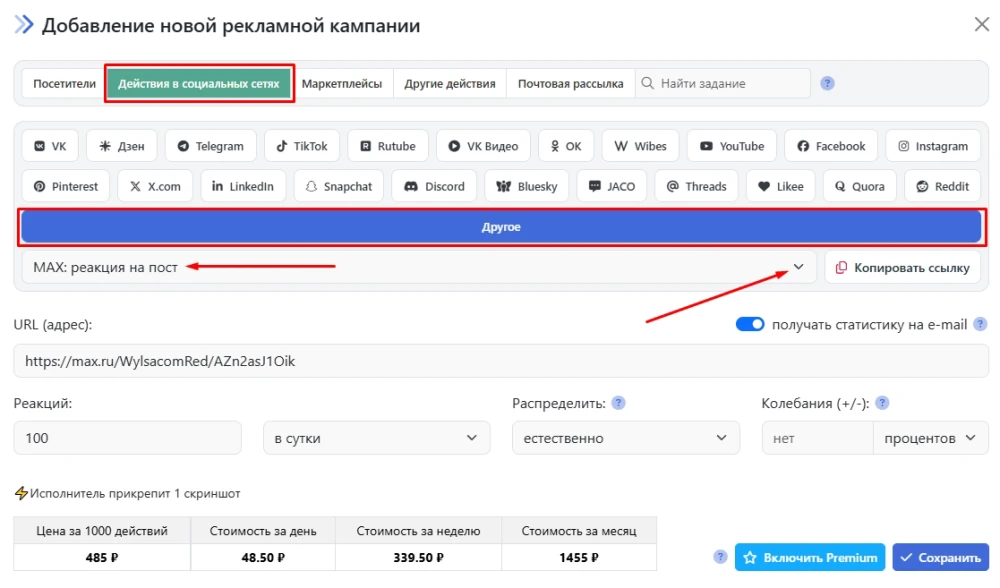Screen dimensions: 1000x588
Task: Choose the Snapchat platform
Action: pyautogui.click(x=338, y=185)
